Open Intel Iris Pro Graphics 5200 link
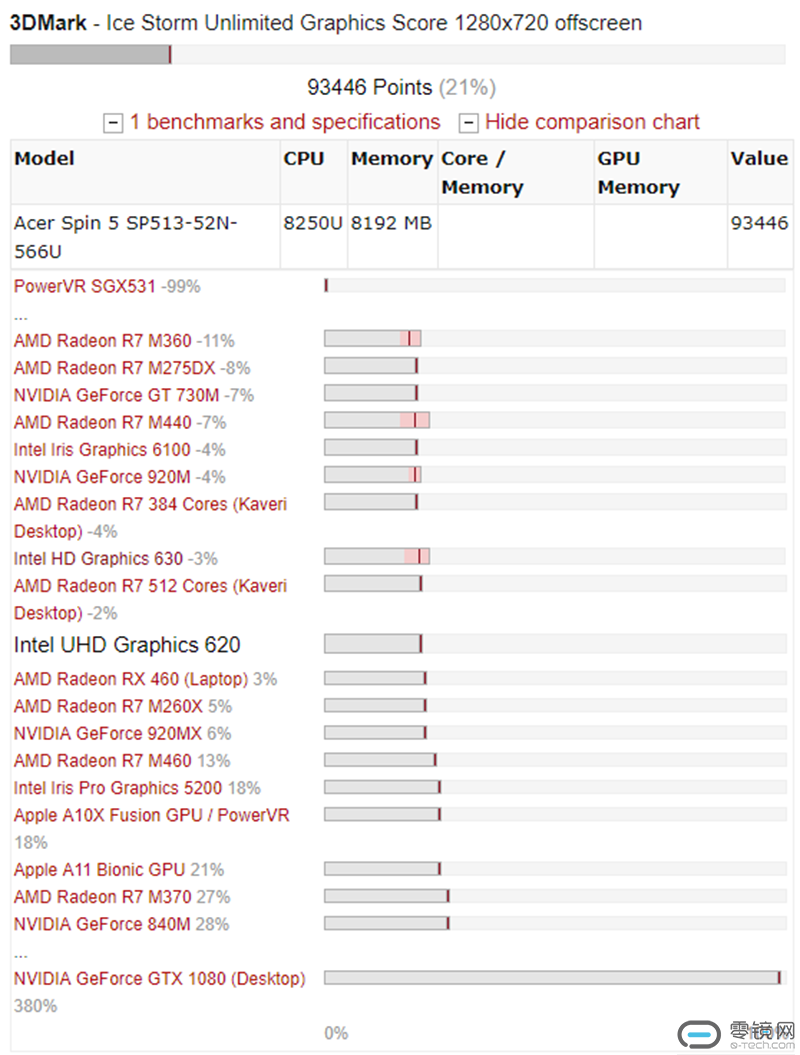Screen dimensions: 800x1055 118,788
